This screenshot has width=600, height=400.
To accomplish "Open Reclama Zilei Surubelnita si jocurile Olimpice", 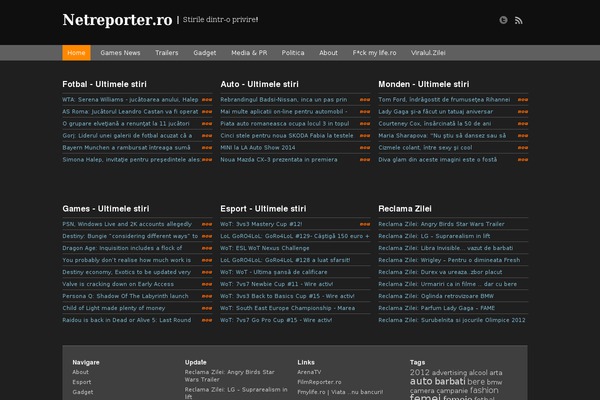I will point(452,320).
